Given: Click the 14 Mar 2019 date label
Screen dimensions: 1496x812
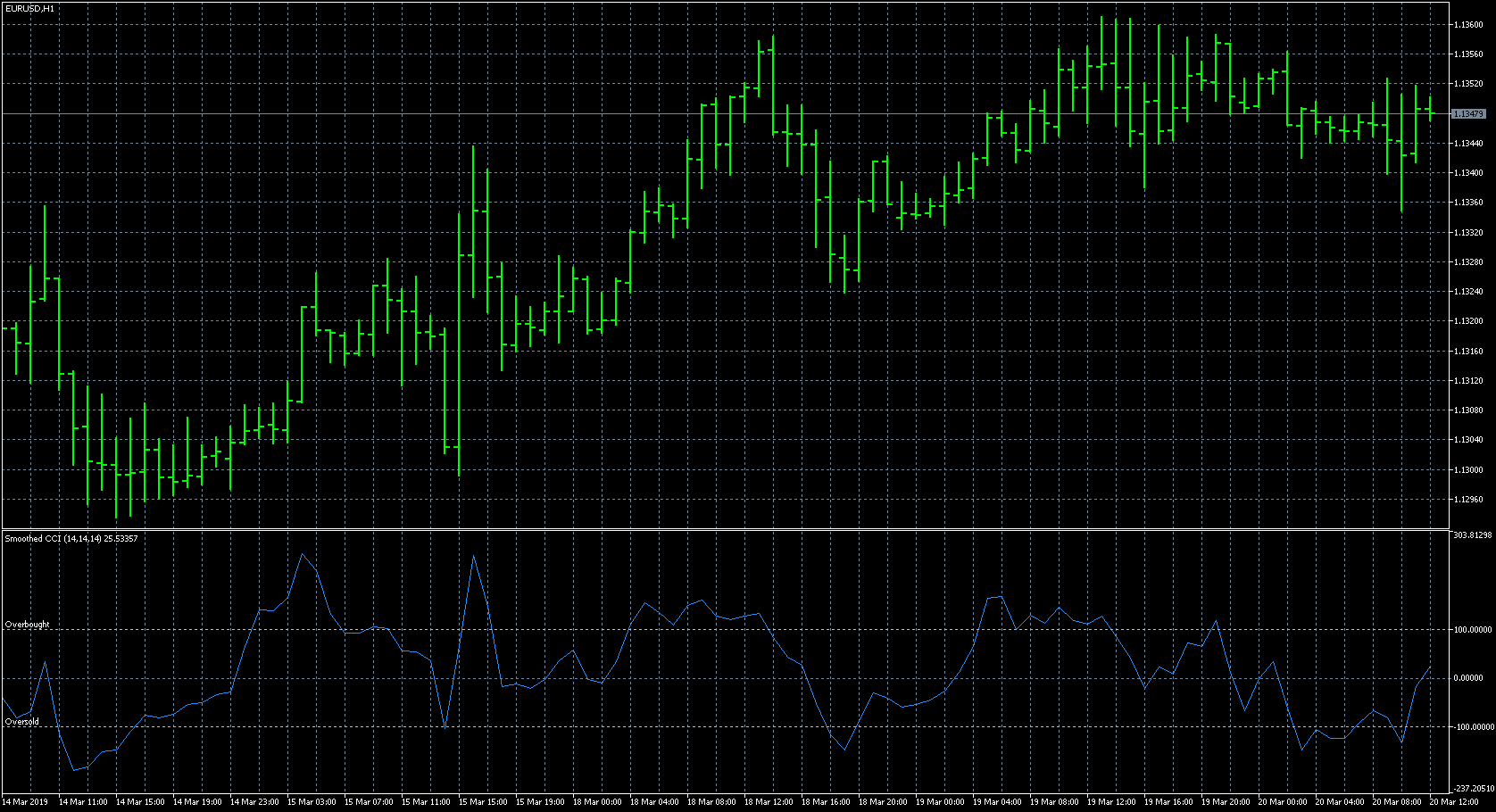Looking at the screenshot, I should 25,802.
